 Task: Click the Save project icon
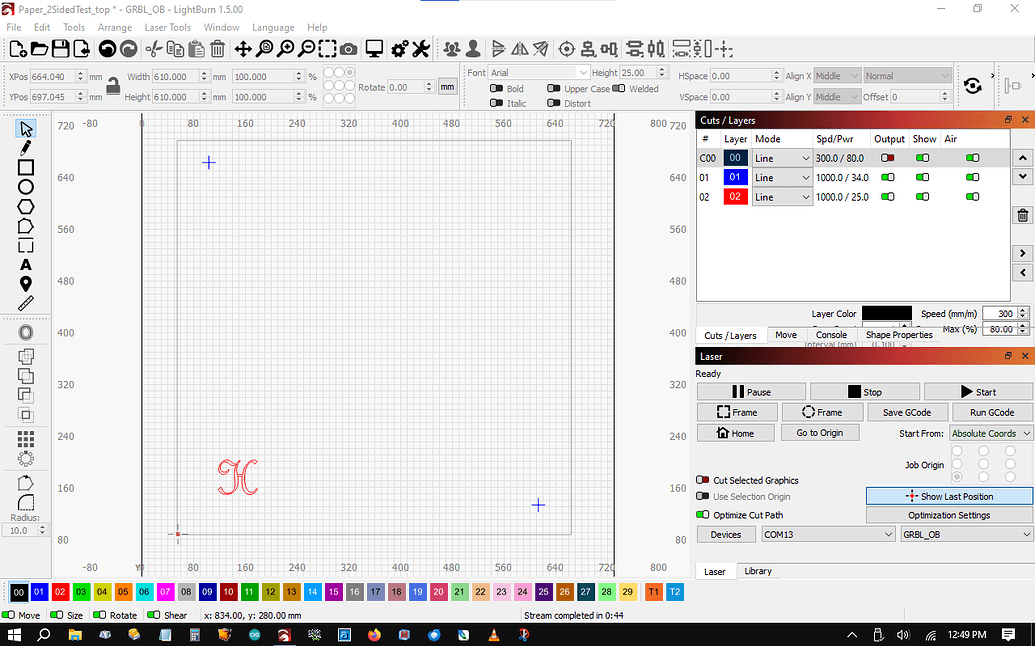point(61,49)
